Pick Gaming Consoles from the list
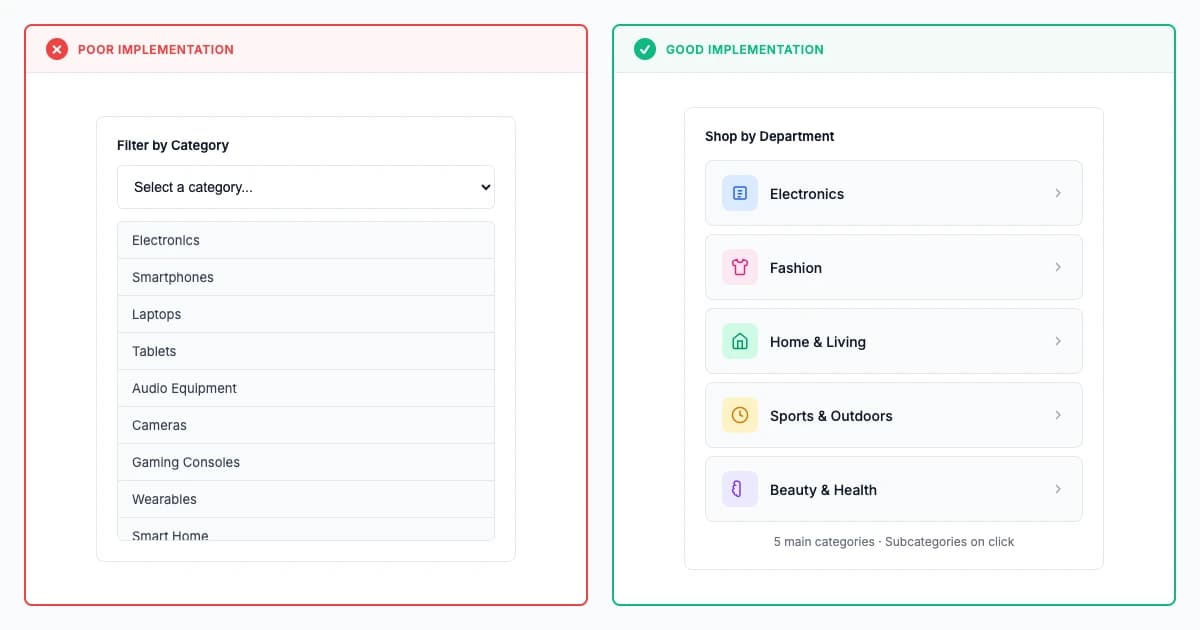 (306, 462)
